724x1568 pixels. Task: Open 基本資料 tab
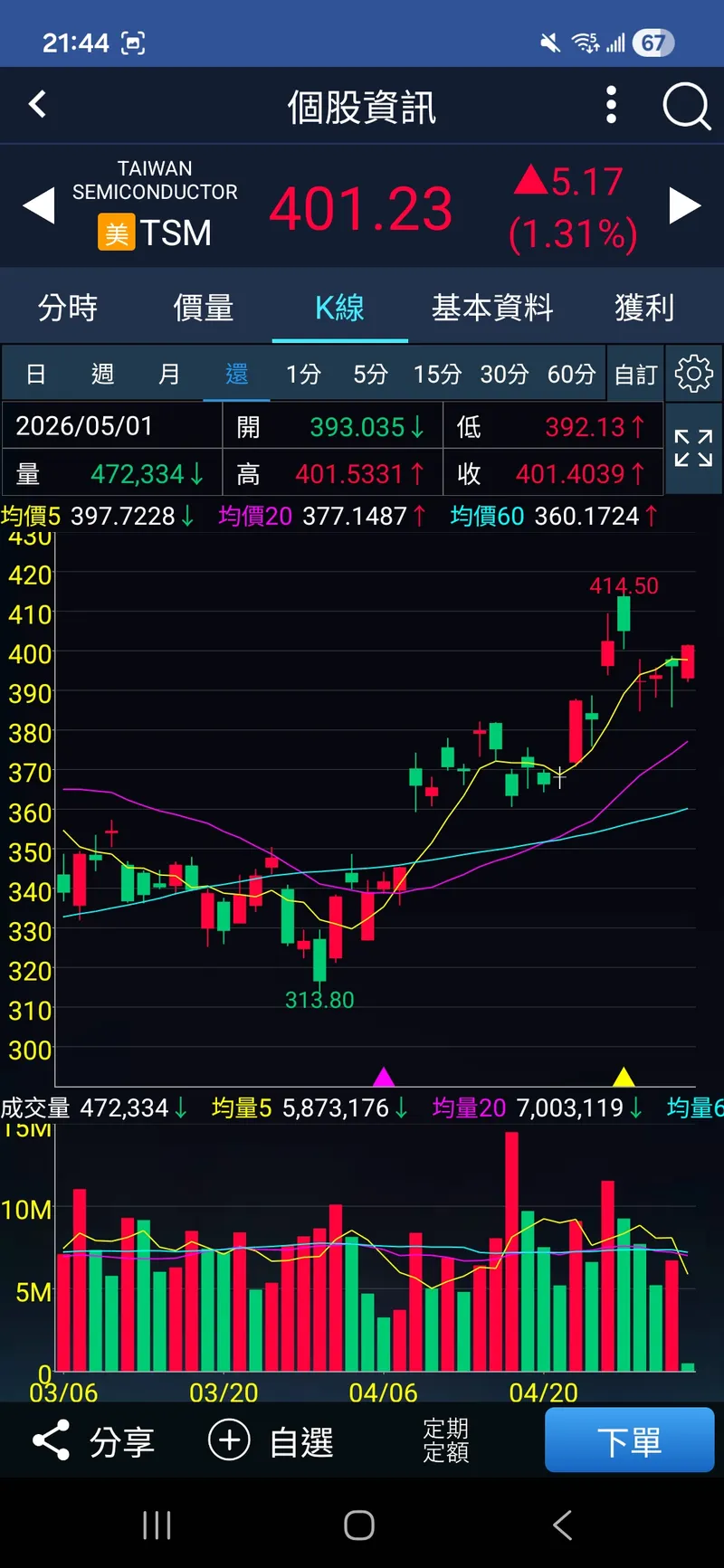coord(492,308)
